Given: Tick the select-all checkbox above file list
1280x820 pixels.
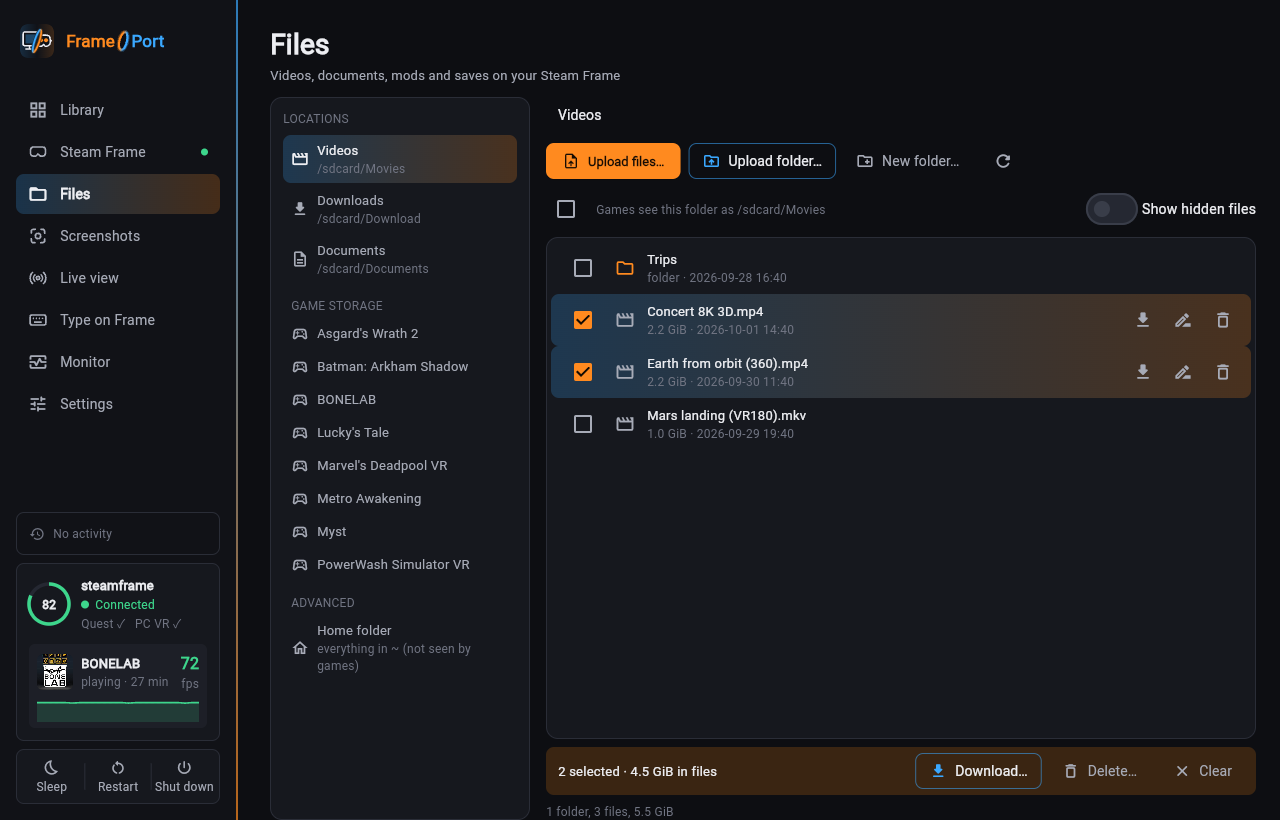Looking at the screenshot, I should point(566,209).
